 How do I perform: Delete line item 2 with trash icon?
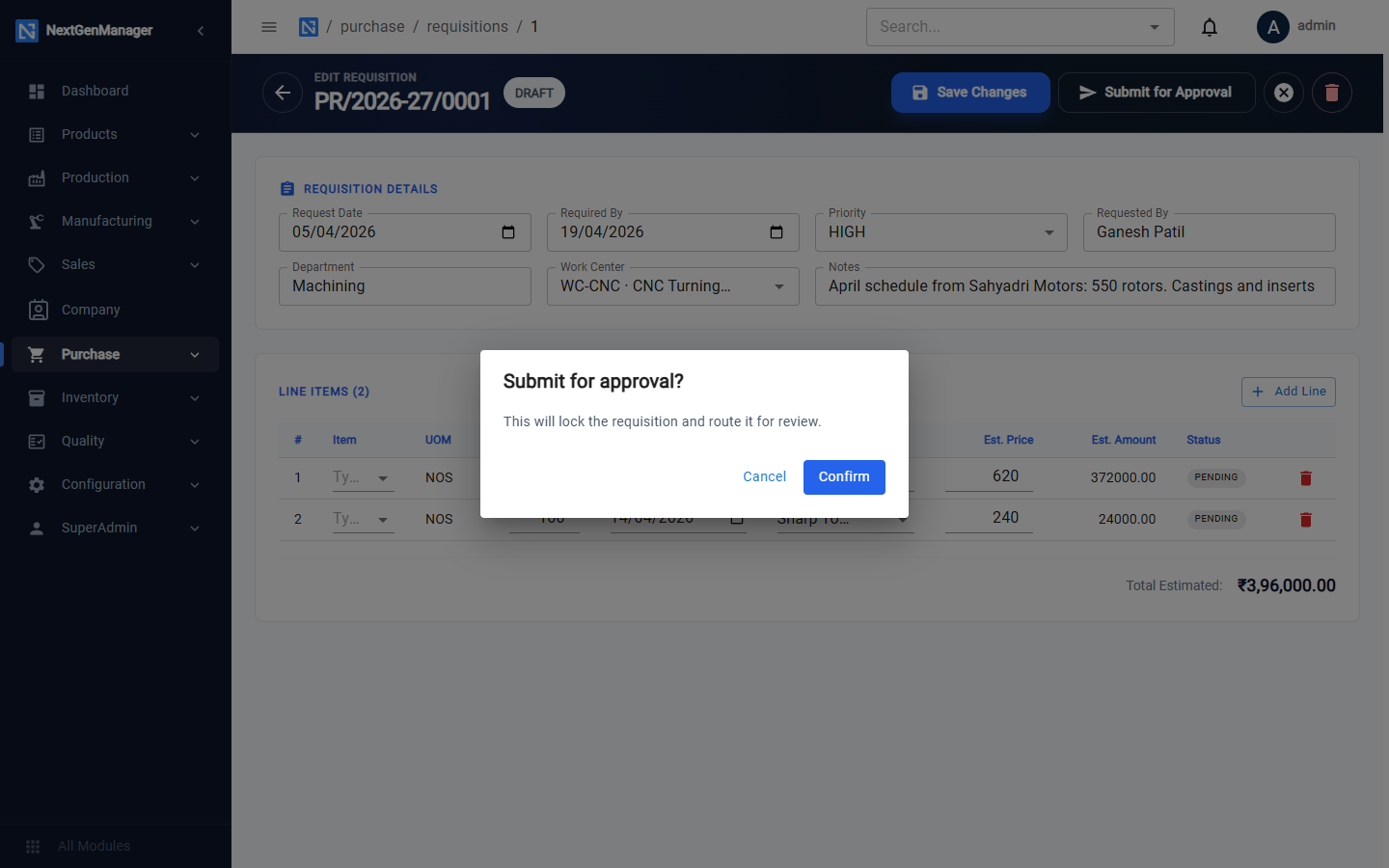(1306, 520)
